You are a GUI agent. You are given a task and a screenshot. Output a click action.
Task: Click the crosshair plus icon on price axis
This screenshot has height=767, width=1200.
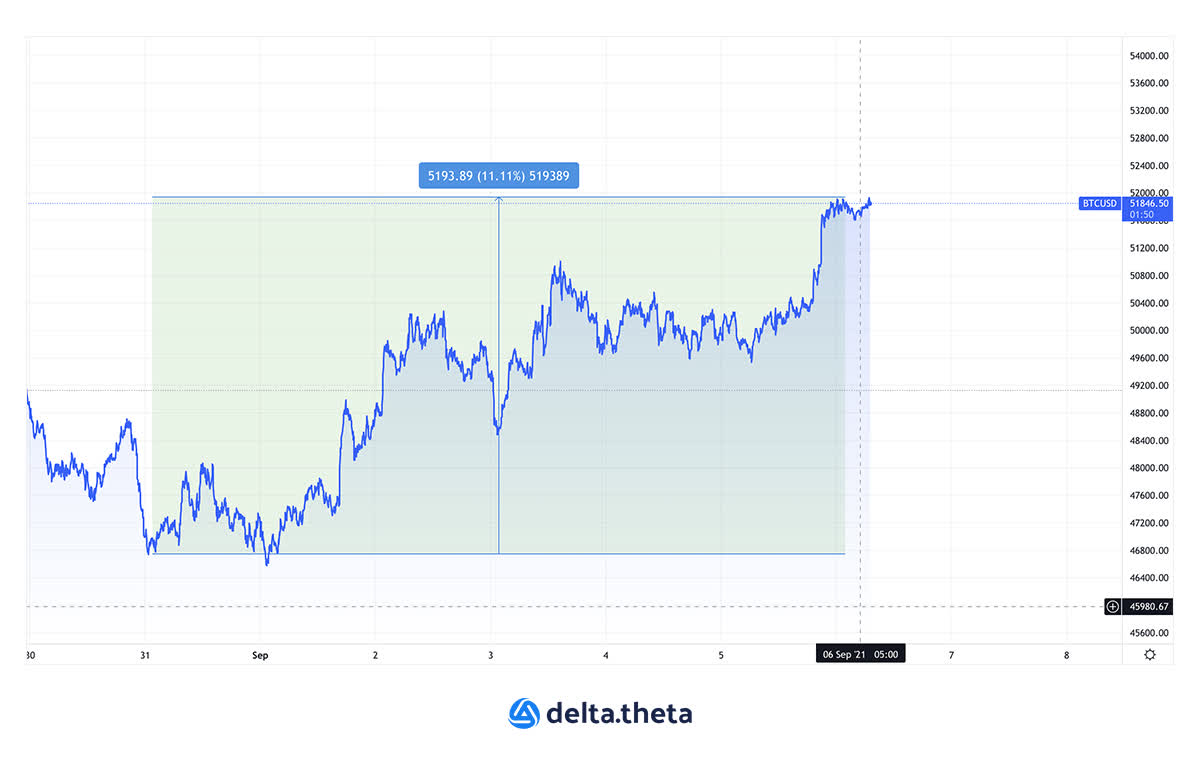1113,606
